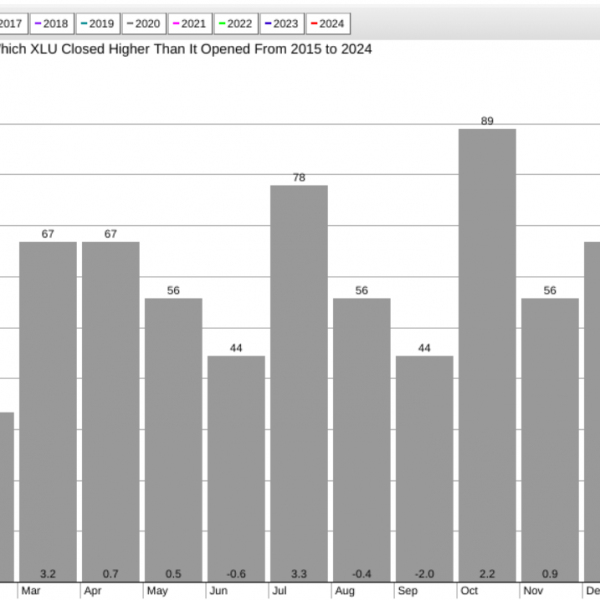The width and height of the screenshot is (600, 600).
Task: Click the September bar labeled 44
Action: (424, 469)
